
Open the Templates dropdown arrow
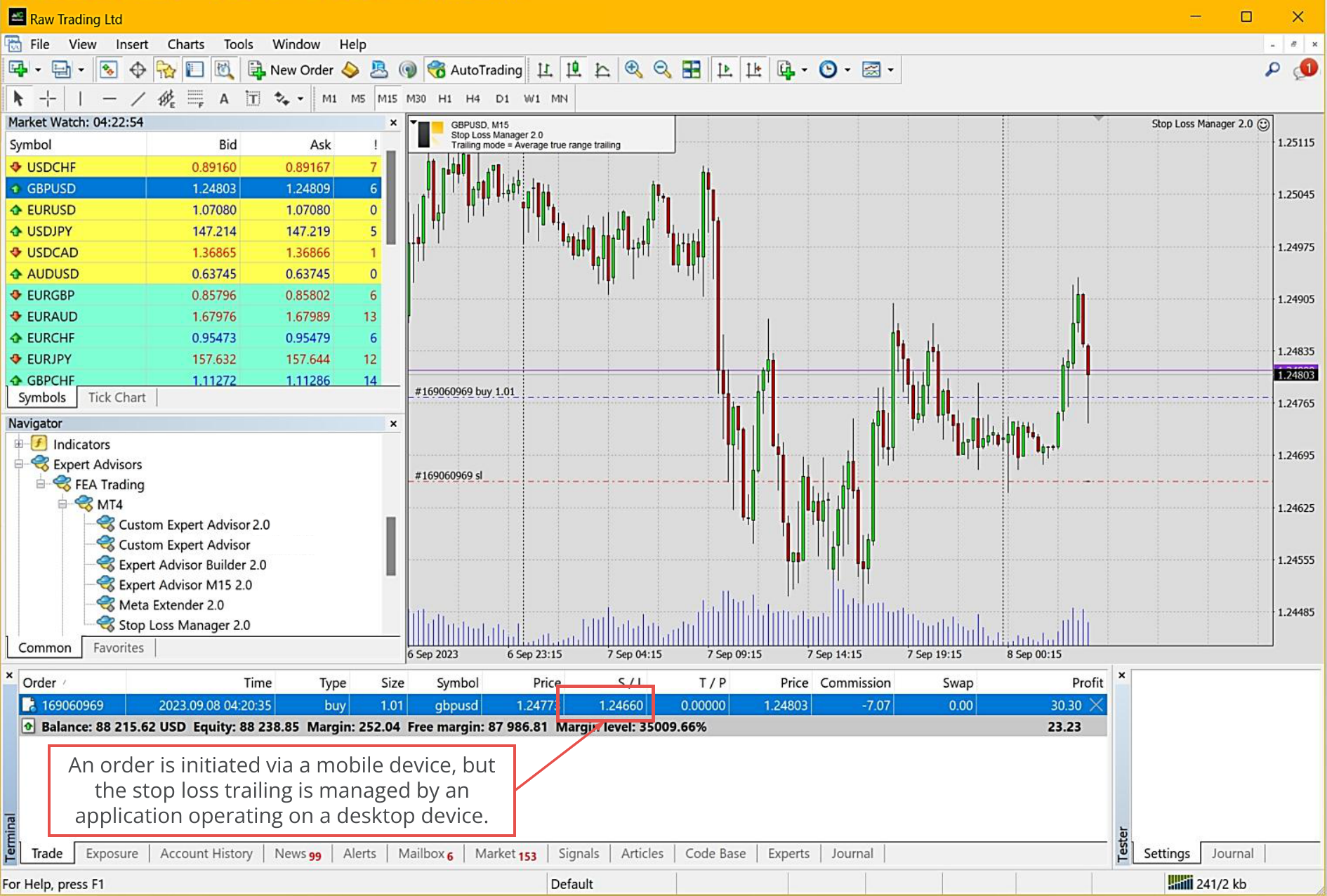pyautogui.click(x=890, y=70)
